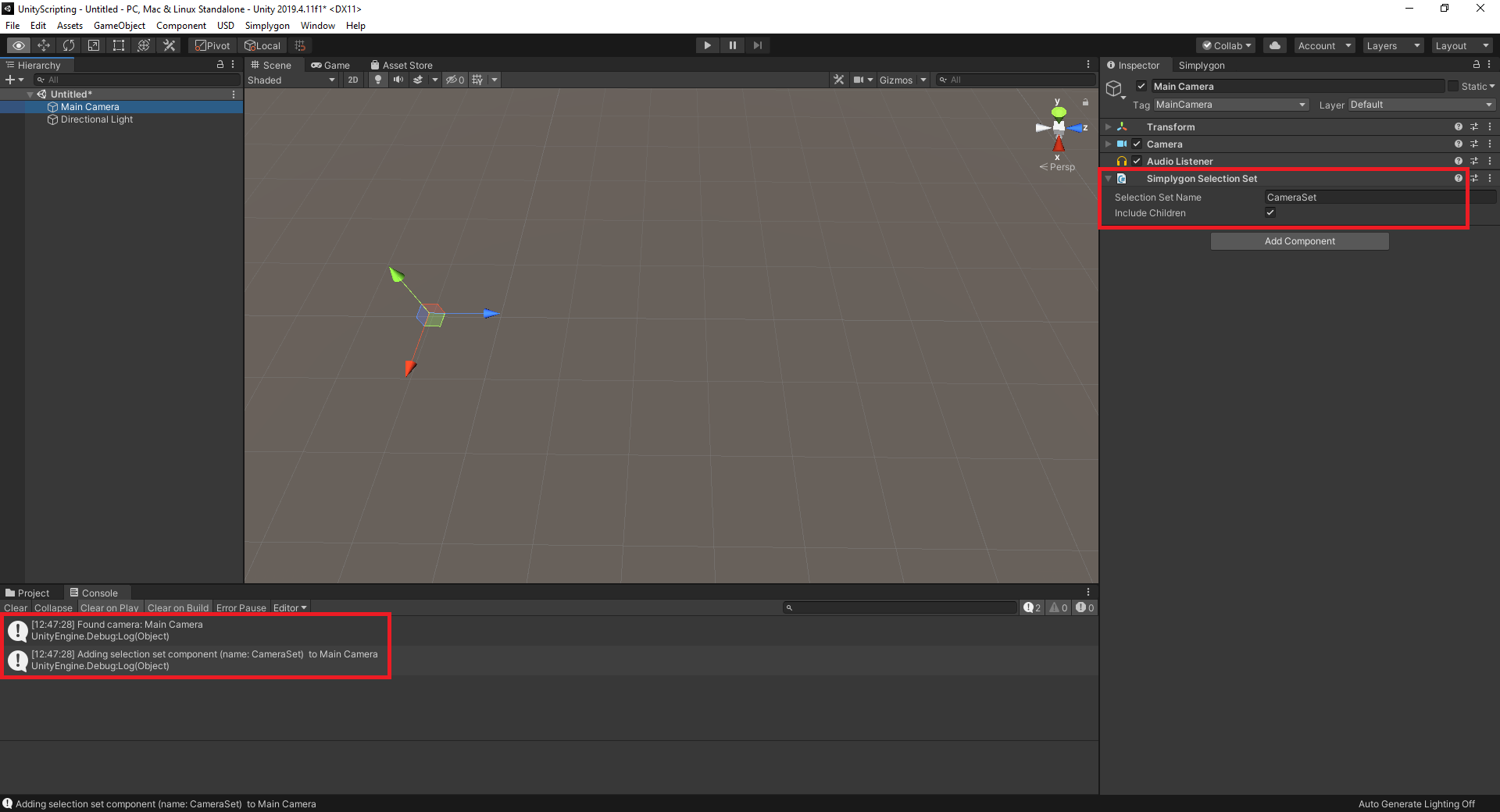Screen dimensions: 1500x812
Task: Open the Shaded draw mode dropdown
Action: pyautogui.click(x=291, y=80)
